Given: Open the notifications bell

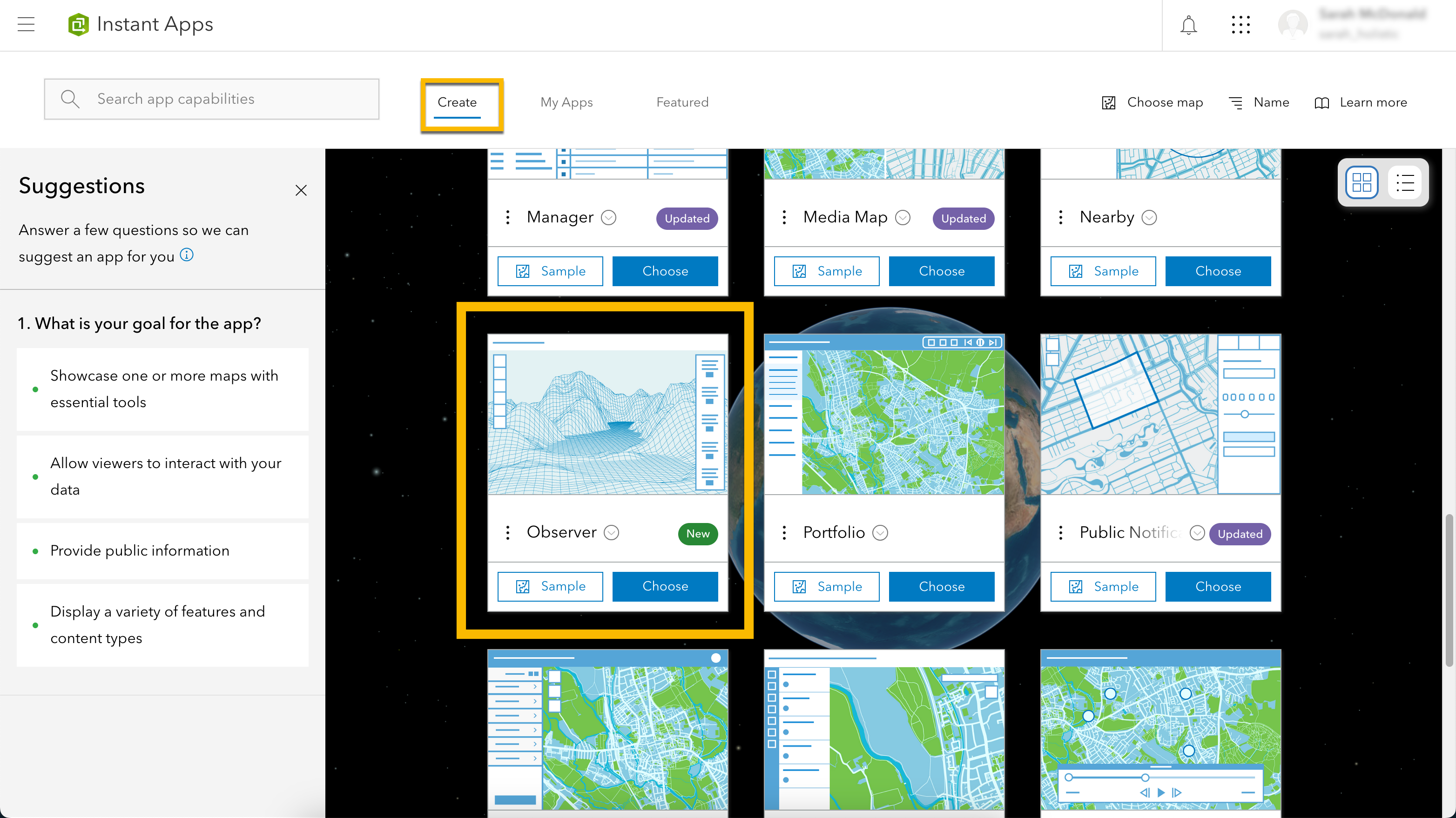Looking at the screenshot, I should [1188, 25].
